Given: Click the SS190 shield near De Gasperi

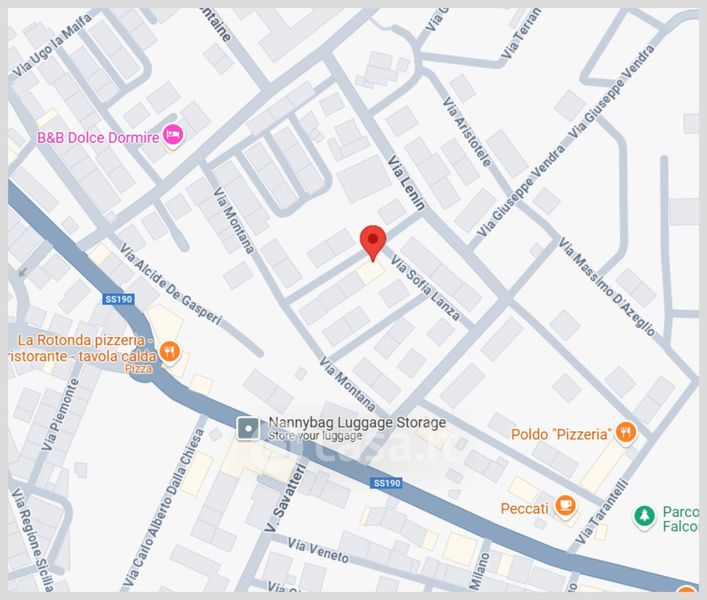Looking at the screenshot, I should tap(119, 299).
